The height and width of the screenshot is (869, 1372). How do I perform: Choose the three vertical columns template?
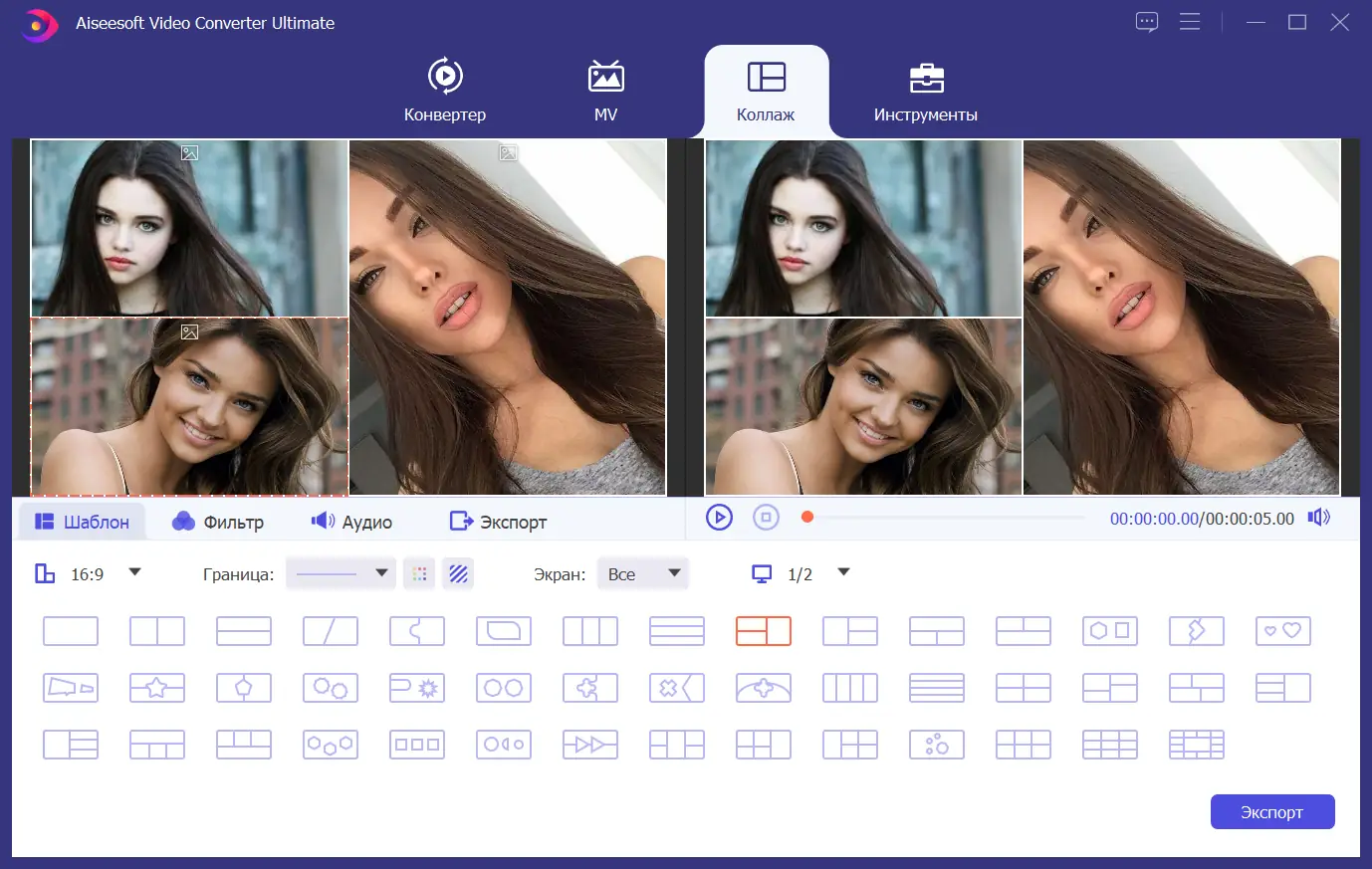point(590,631)
